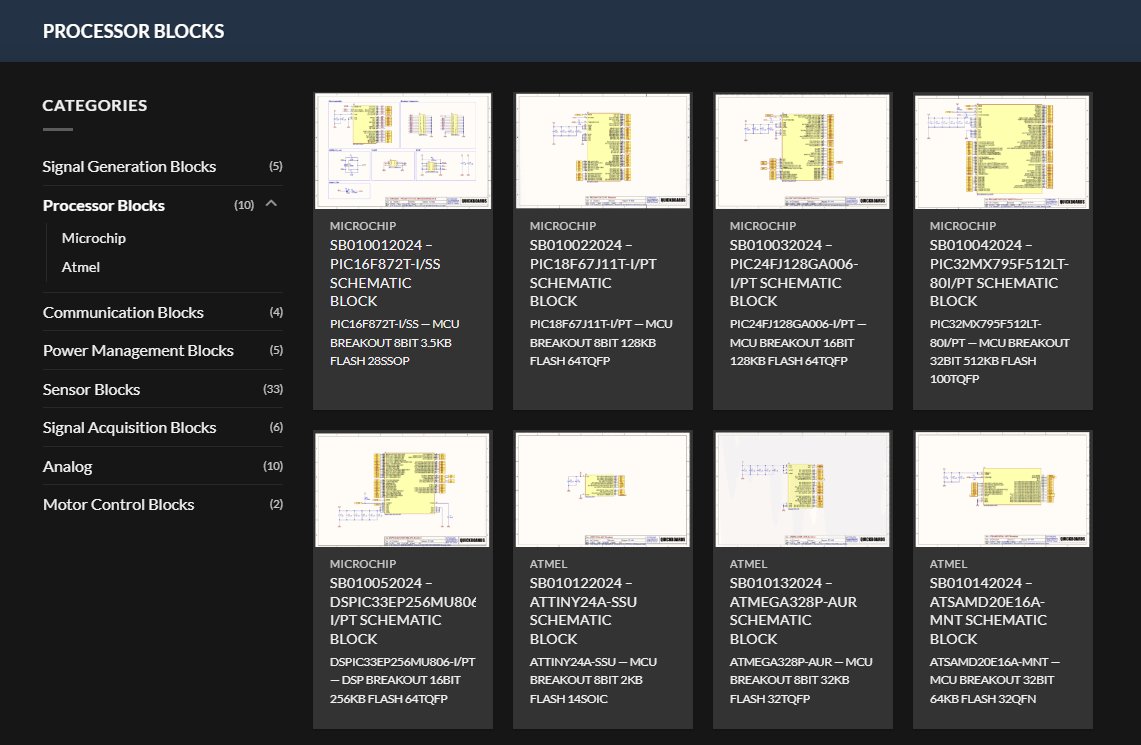
Task: Open PIC18F67J11T-I/PT schematic thumbnail
Action: click(603, 151)
